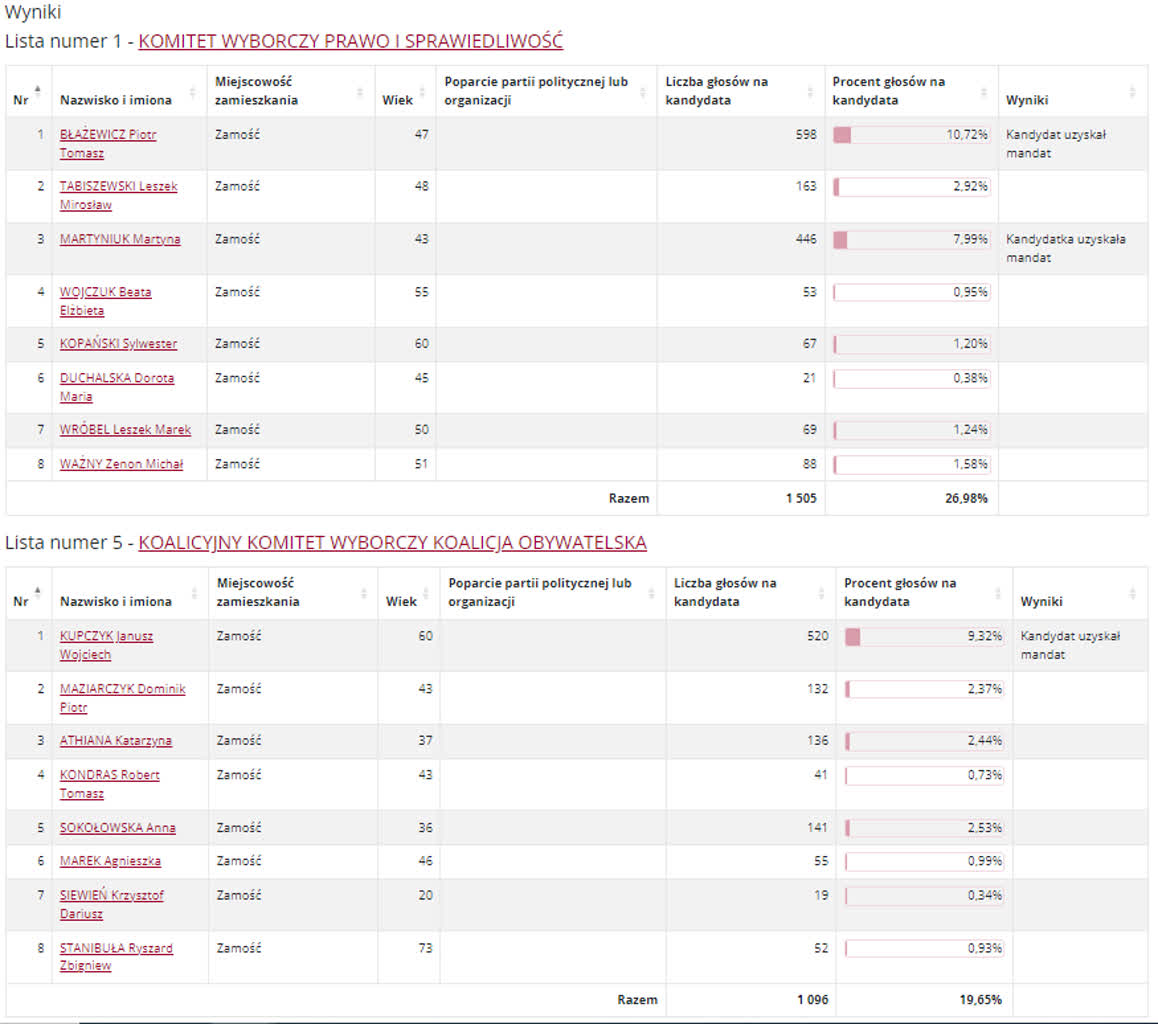
Task: Sort the PiS table by Nr column icon
Action: click(x=38, y=91)
